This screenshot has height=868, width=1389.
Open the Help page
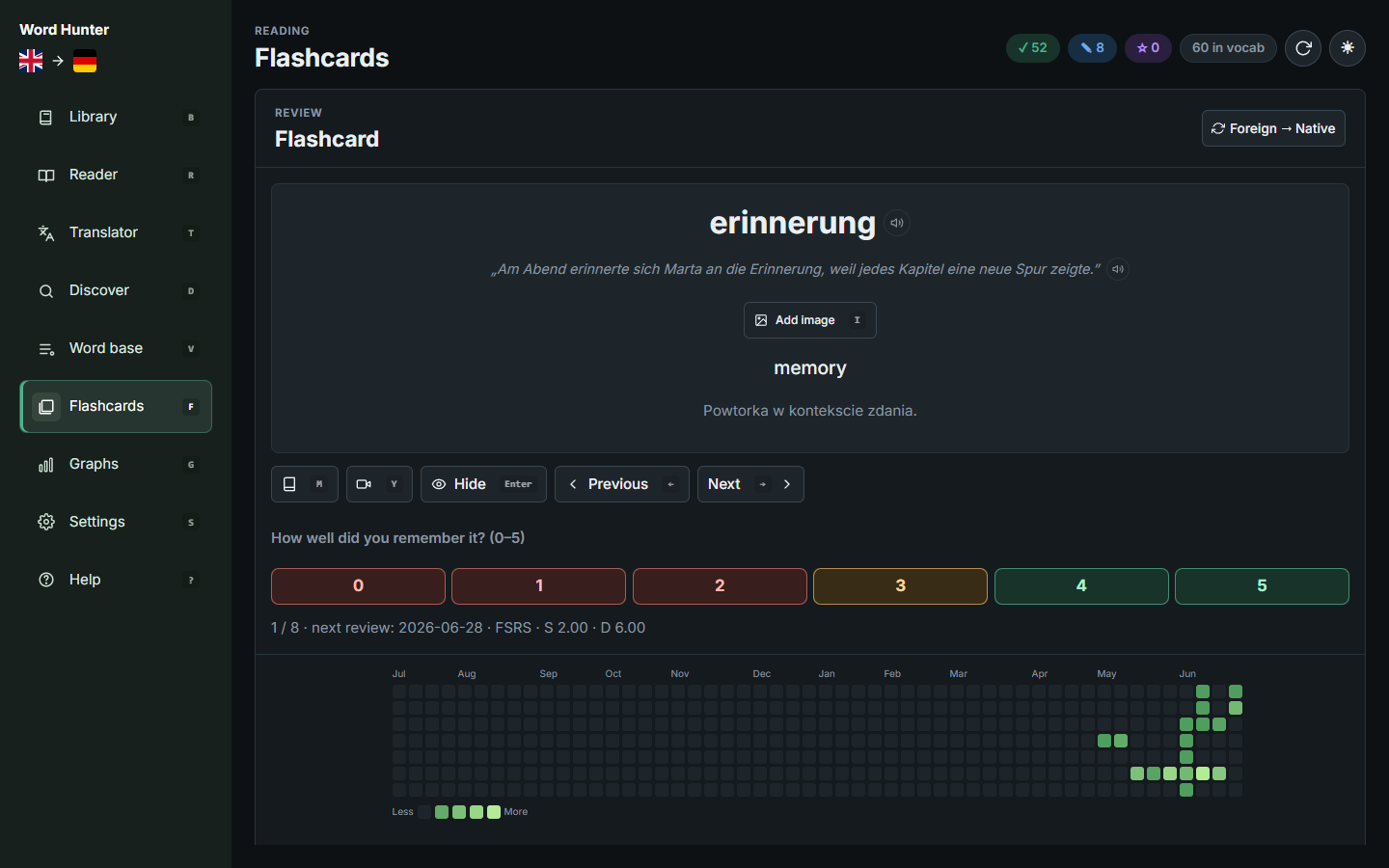point(116,580)
